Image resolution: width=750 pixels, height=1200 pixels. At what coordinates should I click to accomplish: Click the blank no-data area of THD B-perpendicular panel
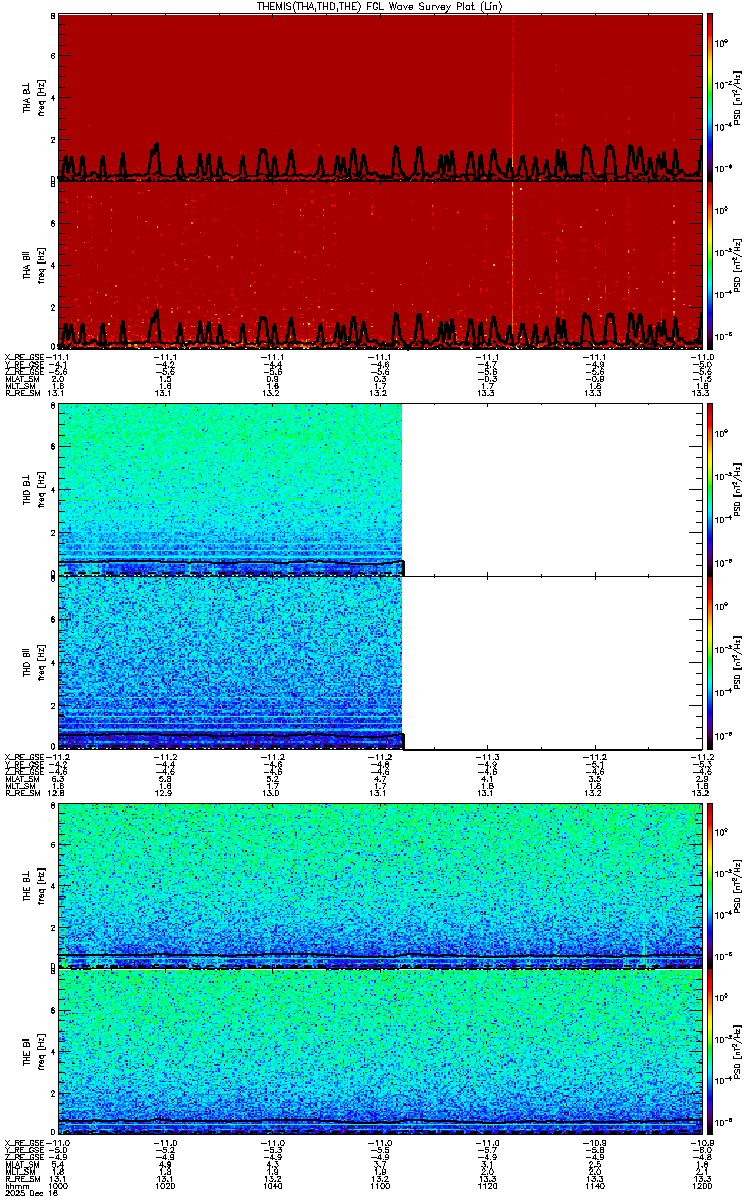tap(552, 489)
